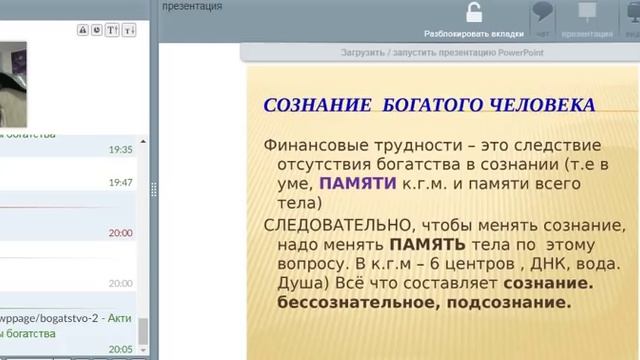Click the panel splitter grip handle

point(154,190)
